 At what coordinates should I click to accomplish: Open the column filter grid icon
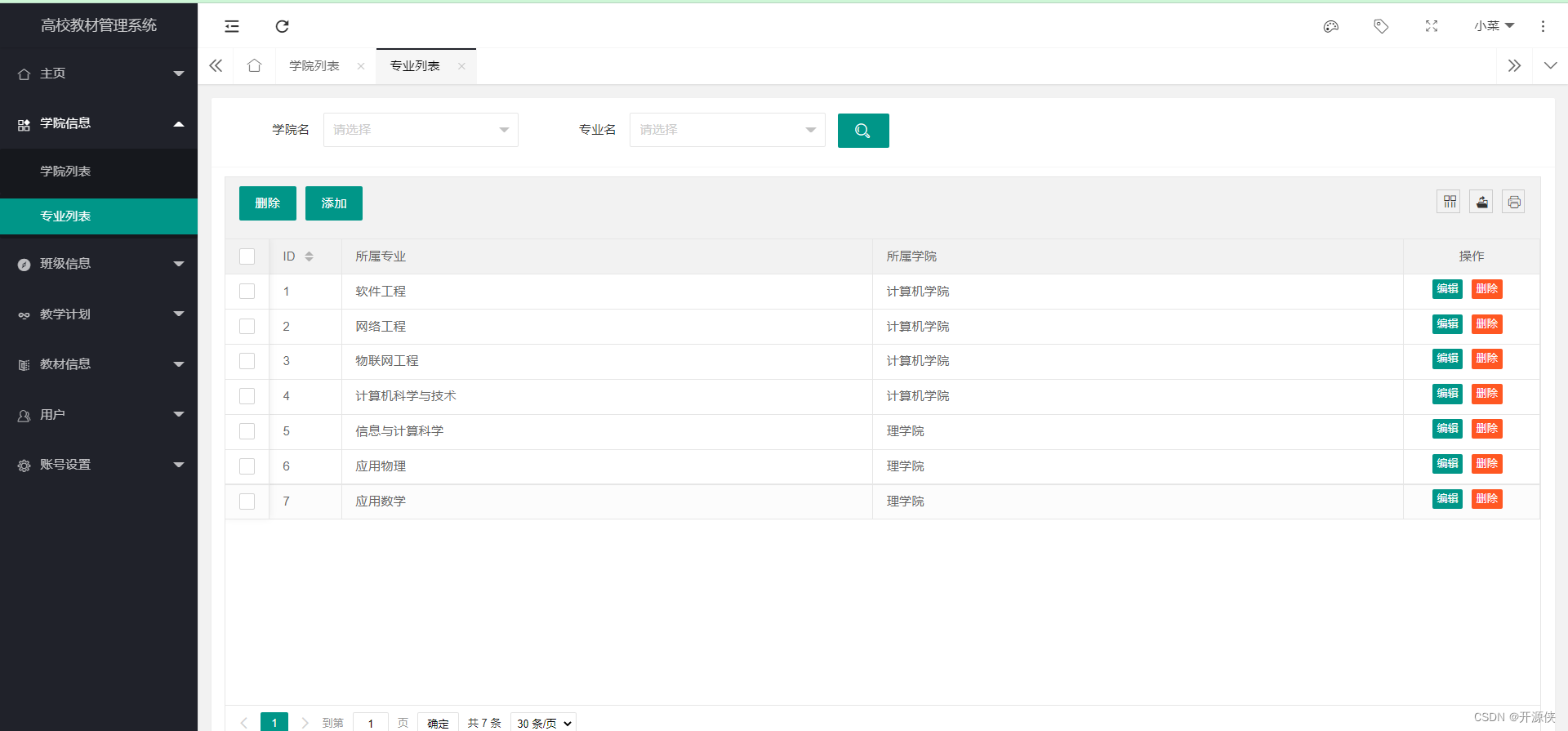[1450, 202]
